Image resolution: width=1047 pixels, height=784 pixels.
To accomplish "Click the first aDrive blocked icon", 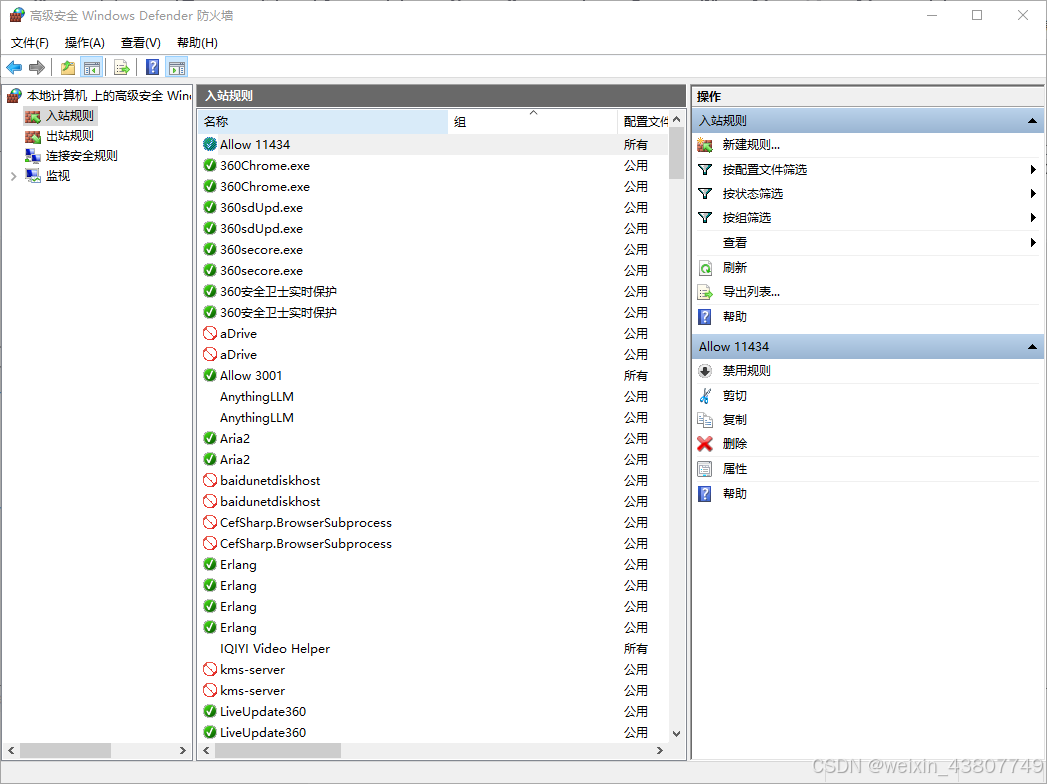I will tap(210, 333).
